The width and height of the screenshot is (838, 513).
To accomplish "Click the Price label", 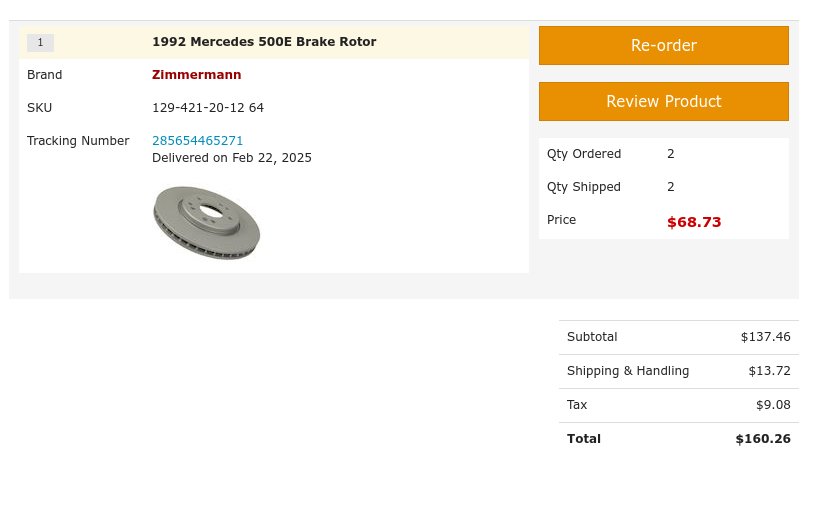I will pyautogui.click(x=562, y=220).
